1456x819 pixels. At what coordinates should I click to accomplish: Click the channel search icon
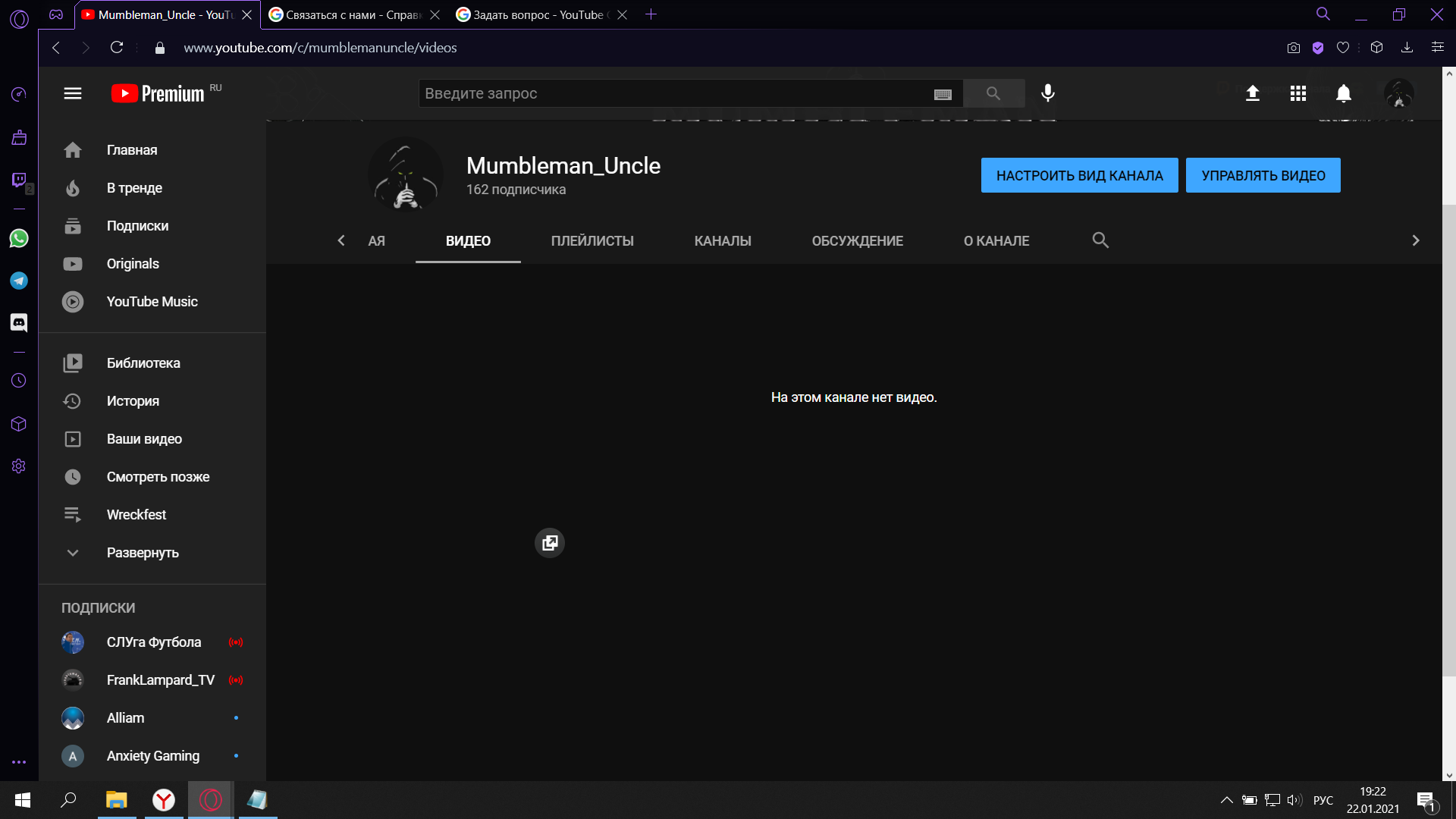[1101, 240]
